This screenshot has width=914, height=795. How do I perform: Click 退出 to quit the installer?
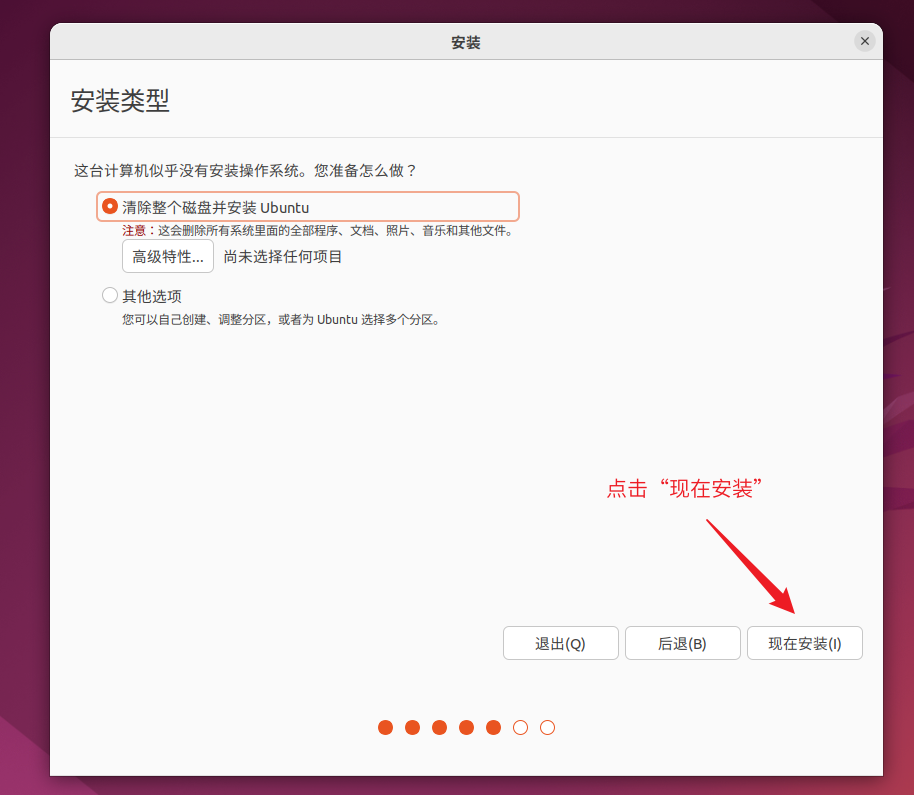[x=560, y=643]
